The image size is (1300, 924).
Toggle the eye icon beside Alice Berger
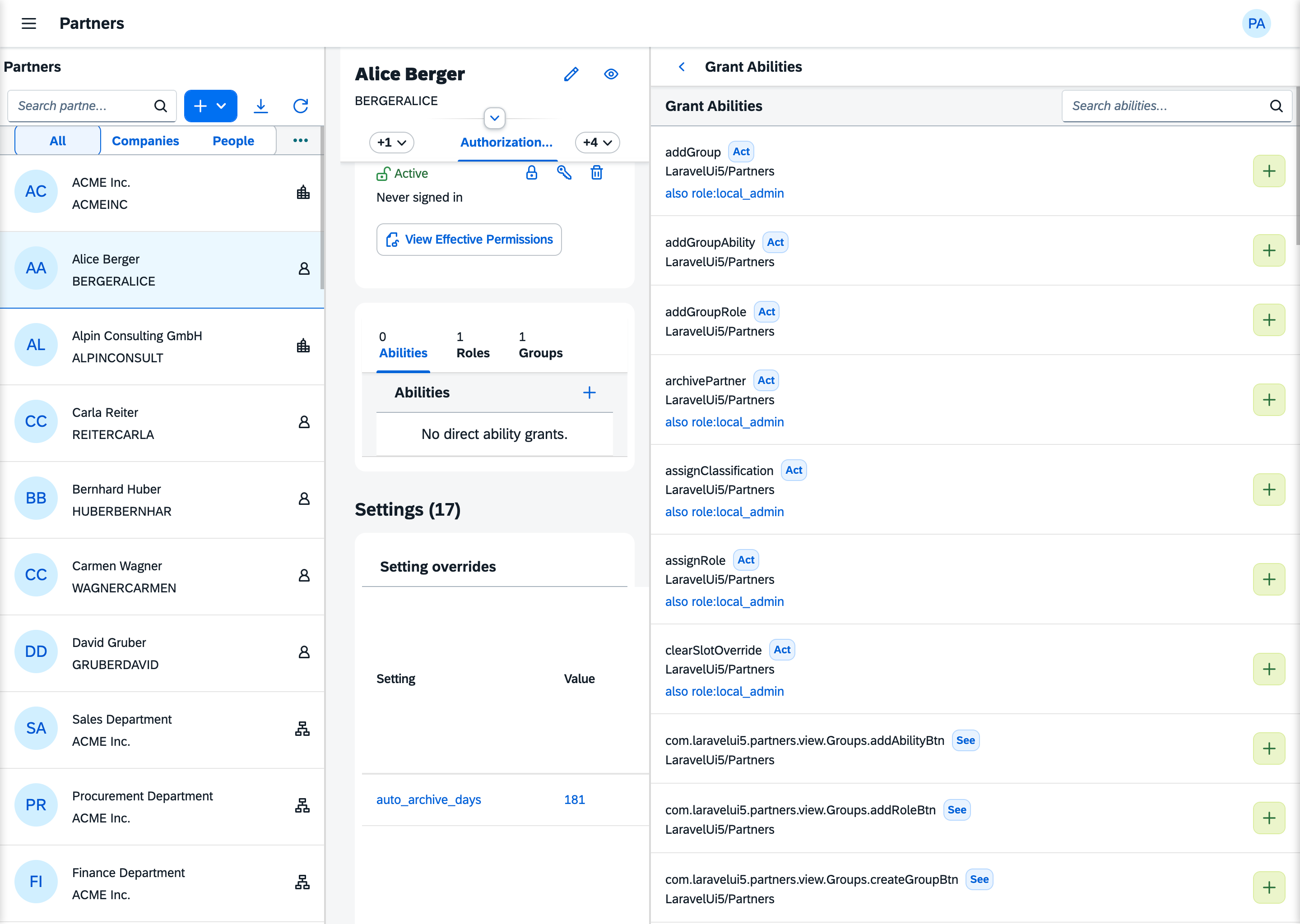pyautogui.click(x=611, y=74)
